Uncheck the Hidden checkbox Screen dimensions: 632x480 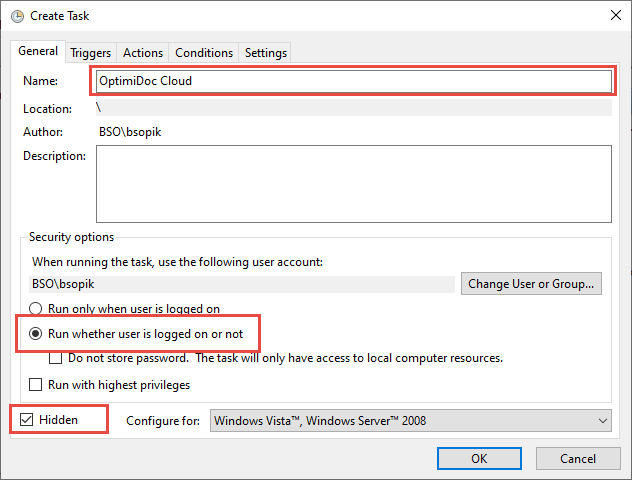tap(26, 420)
